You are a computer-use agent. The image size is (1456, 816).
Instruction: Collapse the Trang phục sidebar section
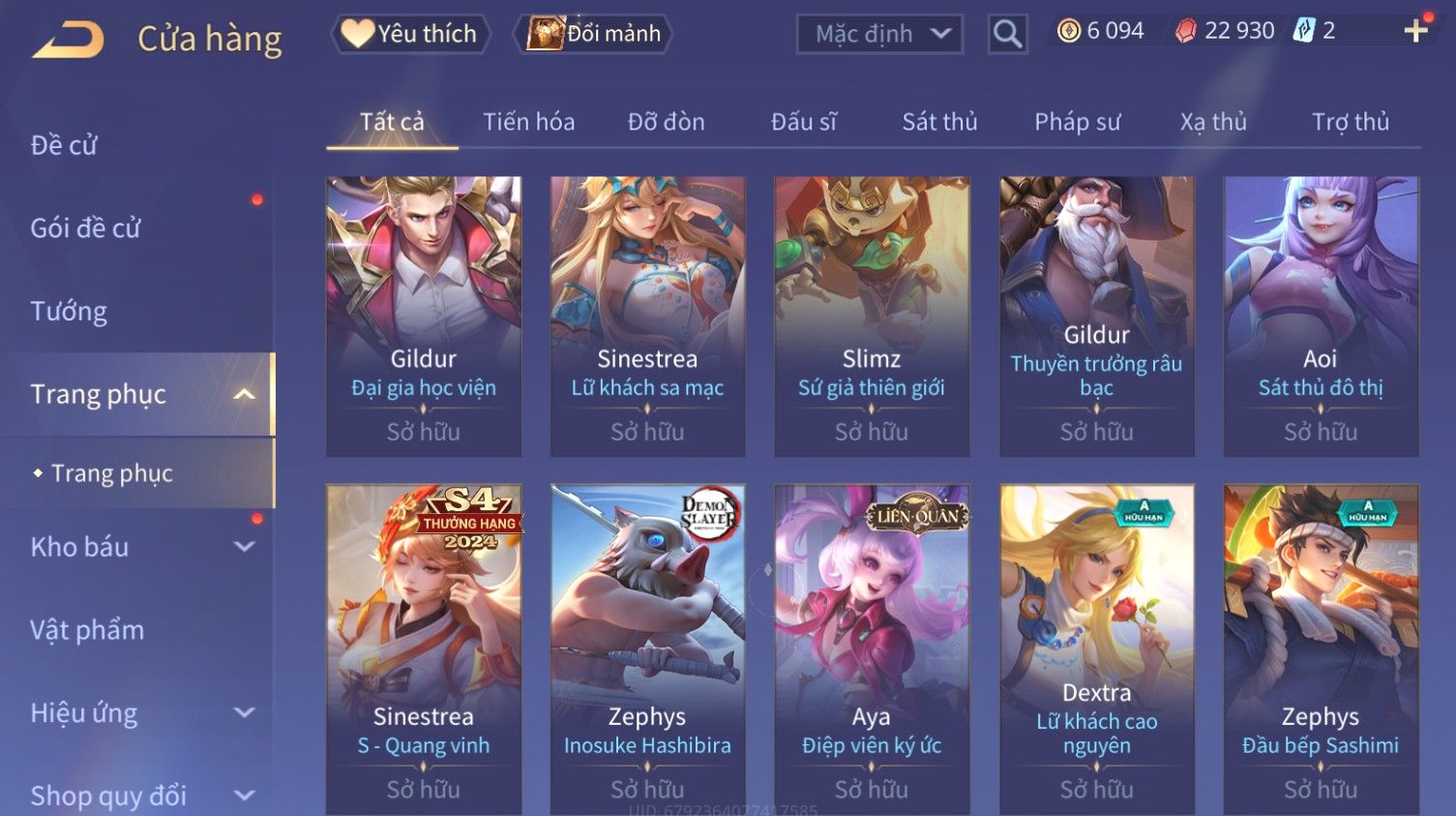245,394
